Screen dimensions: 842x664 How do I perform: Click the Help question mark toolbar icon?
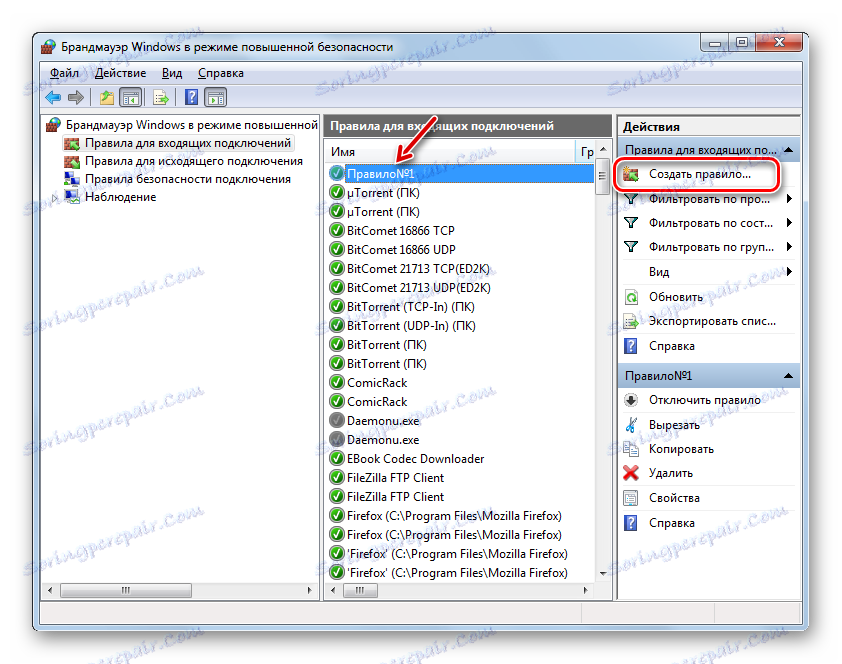tap(191, 97)
